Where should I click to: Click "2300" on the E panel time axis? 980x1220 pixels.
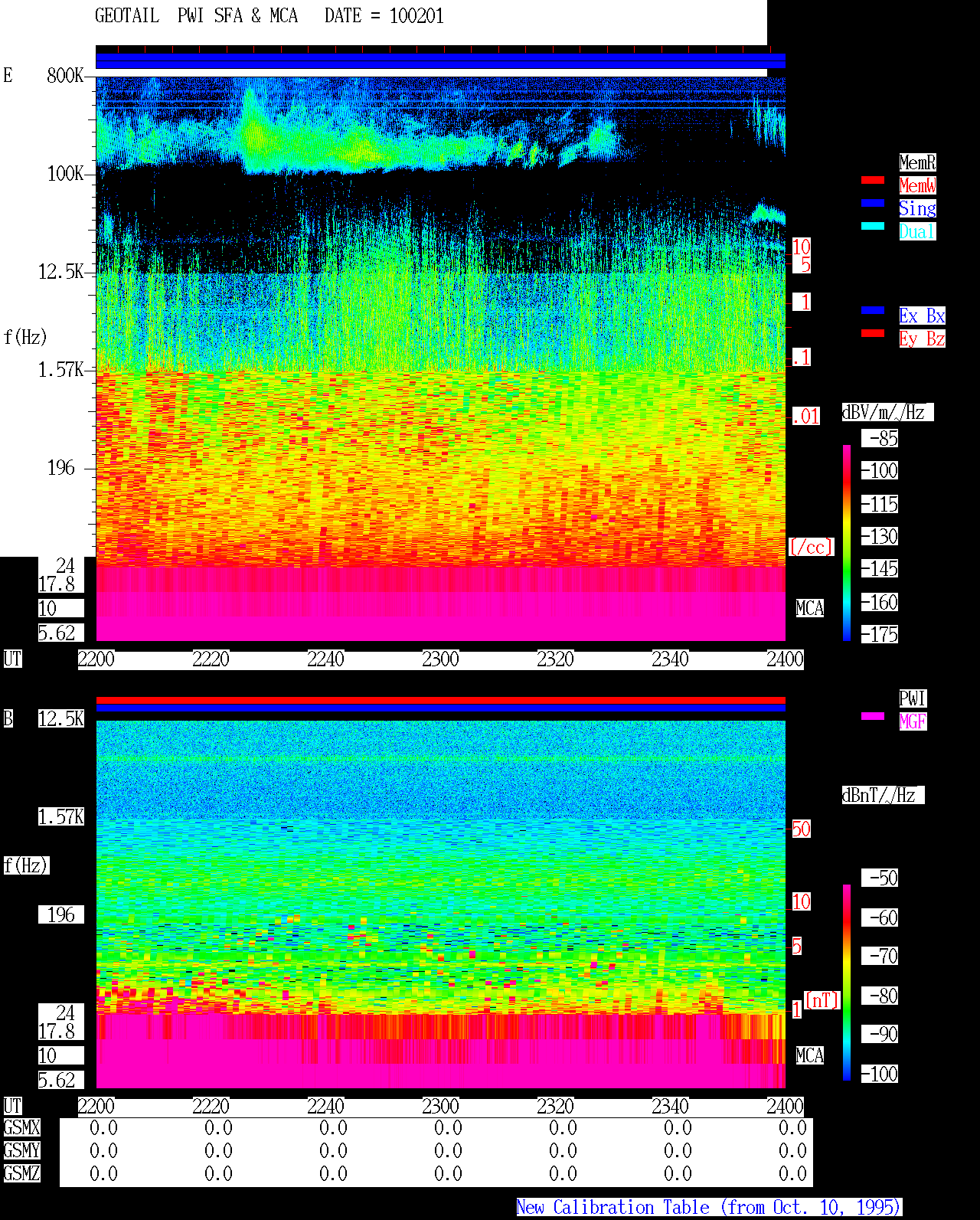click(x=440, y=659)
